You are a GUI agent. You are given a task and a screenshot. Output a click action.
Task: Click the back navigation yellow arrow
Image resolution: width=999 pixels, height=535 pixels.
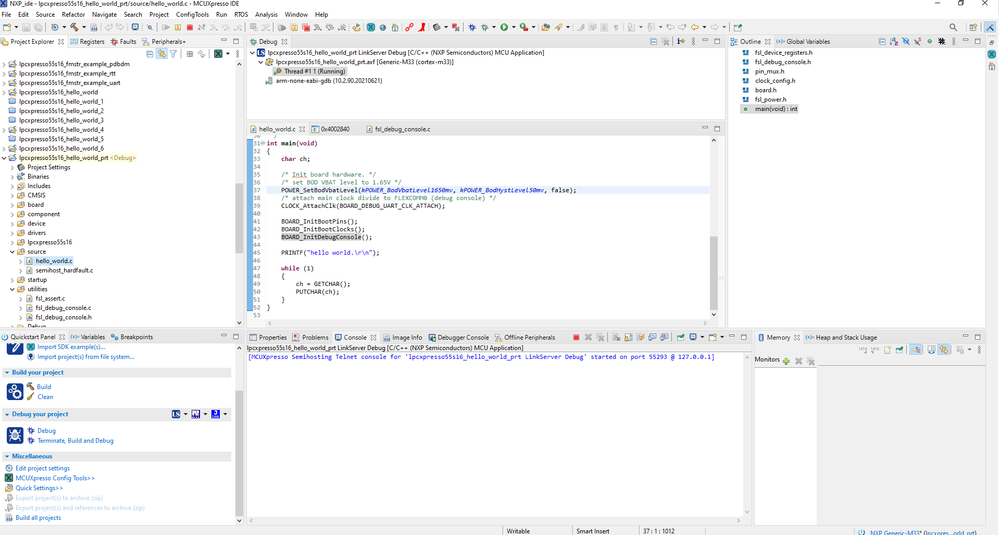point(694,27)
